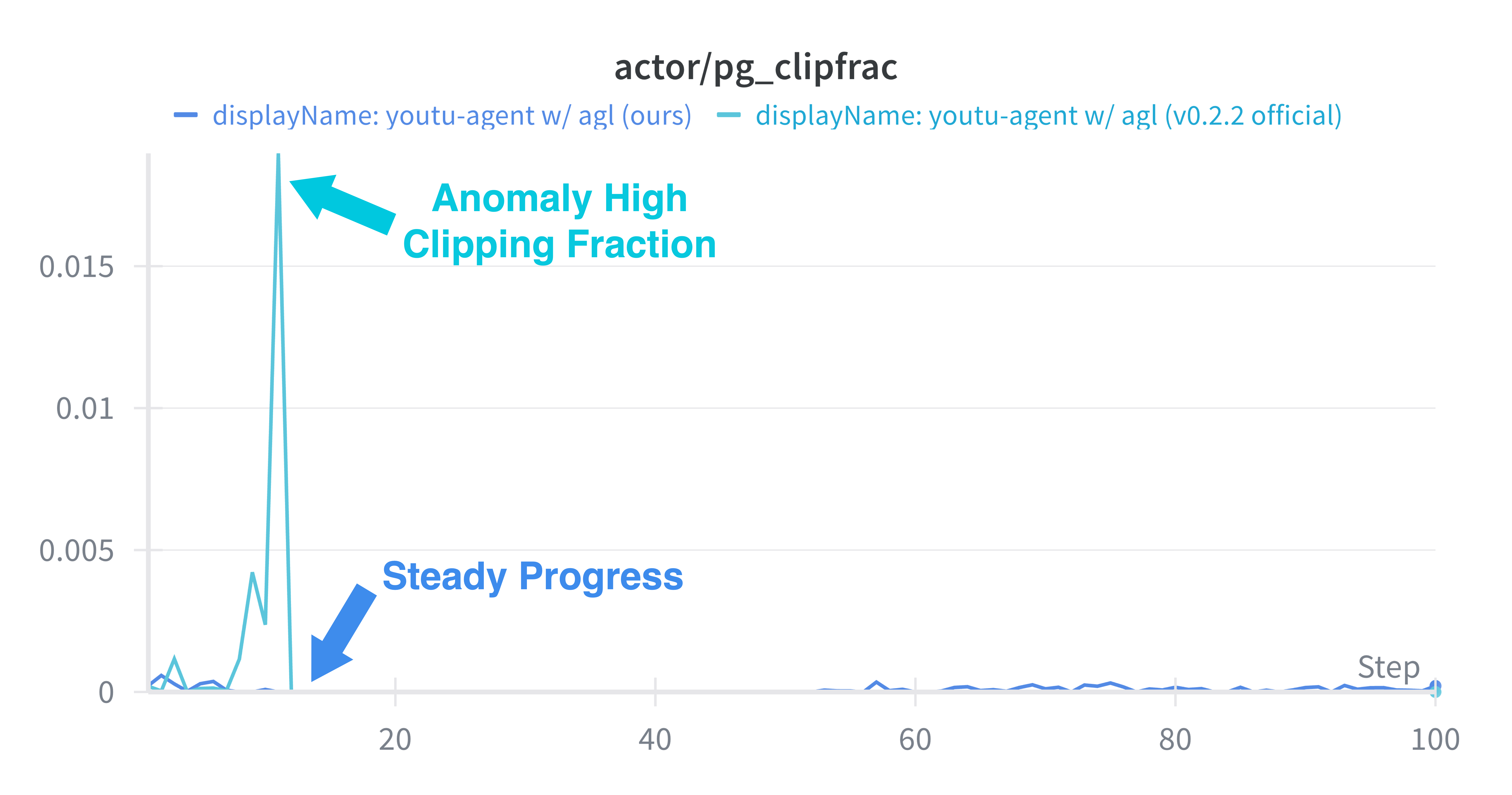Click the x-axis tick label 20

(395, 739)
